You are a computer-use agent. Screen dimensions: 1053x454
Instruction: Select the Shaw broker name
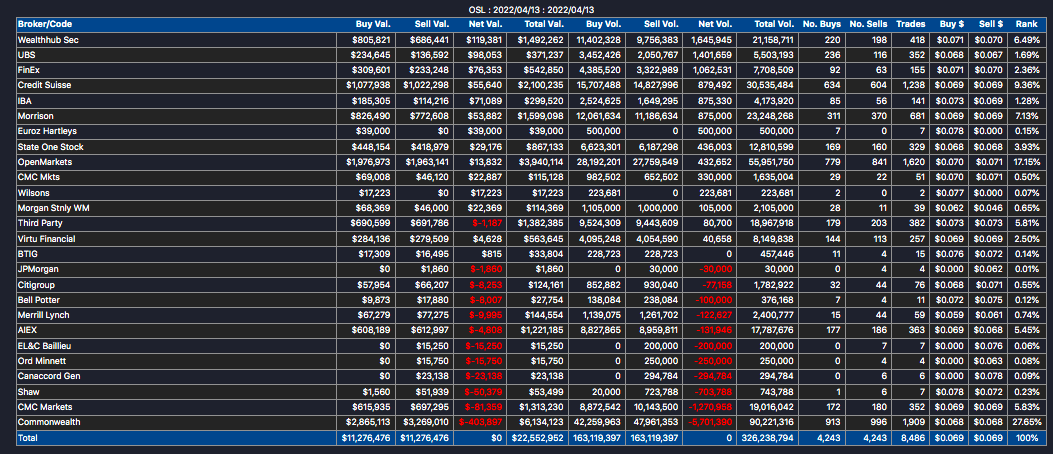[29, 392]
